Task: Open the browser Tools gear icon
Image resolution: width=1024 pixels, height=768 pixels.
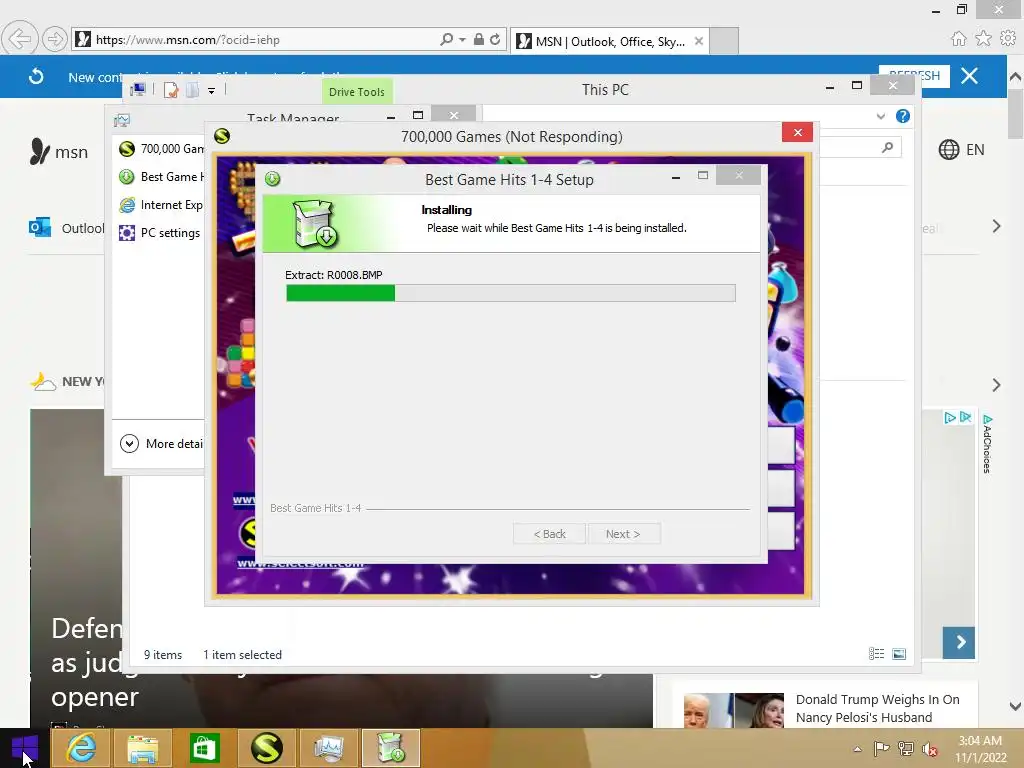Action: (x=1008, y=39)
